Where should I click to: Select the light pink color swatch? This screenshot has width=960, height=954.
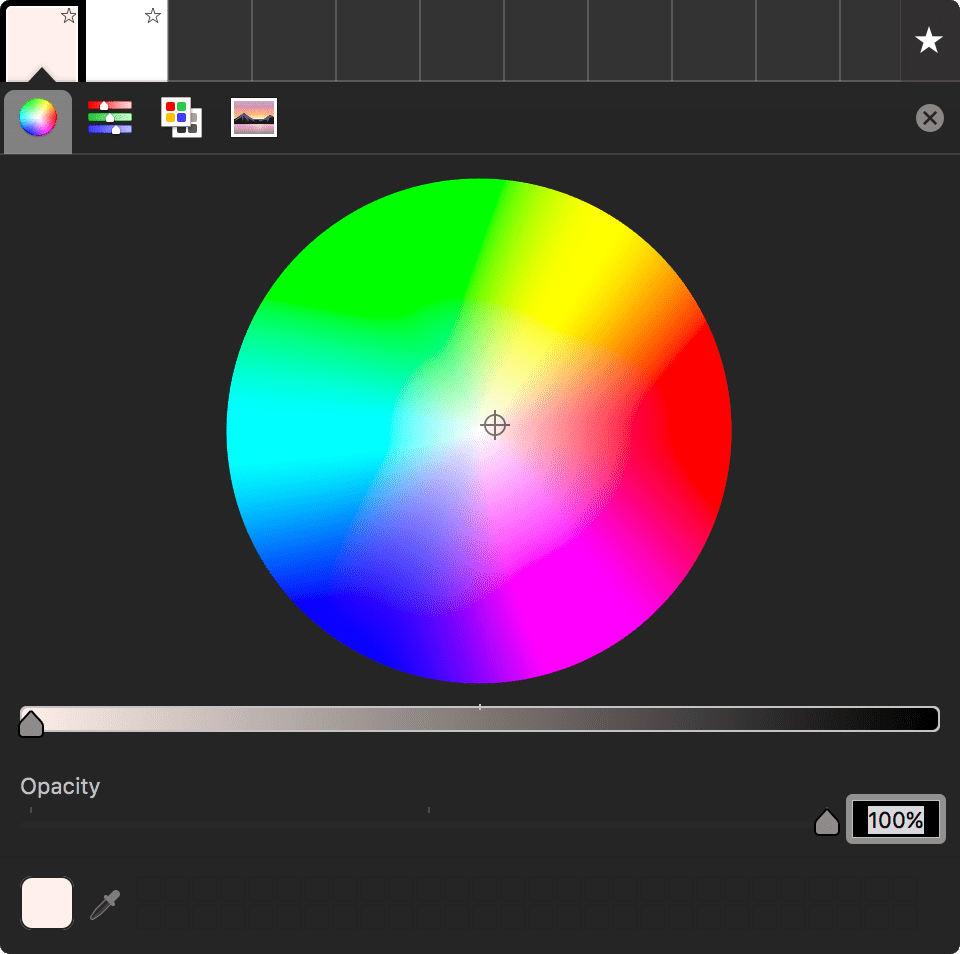coord(42,42)
